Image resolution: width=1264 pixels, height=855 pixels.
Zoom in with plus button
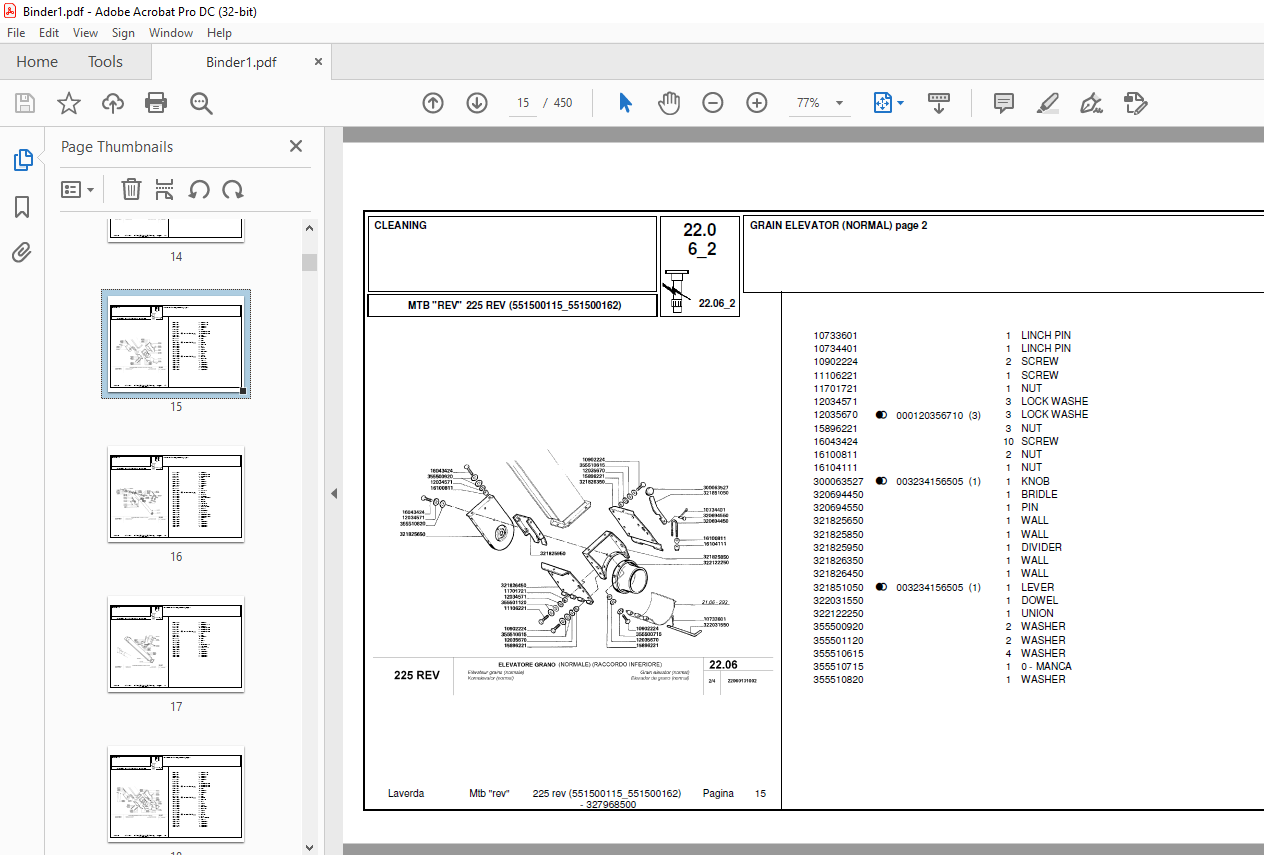tap(757, 103)
